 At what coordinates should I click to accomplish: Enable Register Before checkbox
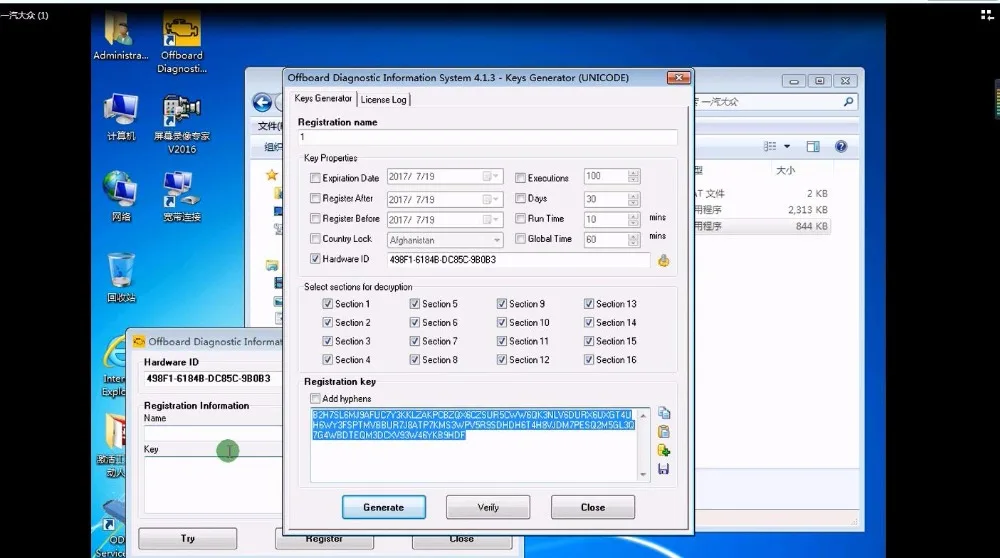[x=315, y=218]
